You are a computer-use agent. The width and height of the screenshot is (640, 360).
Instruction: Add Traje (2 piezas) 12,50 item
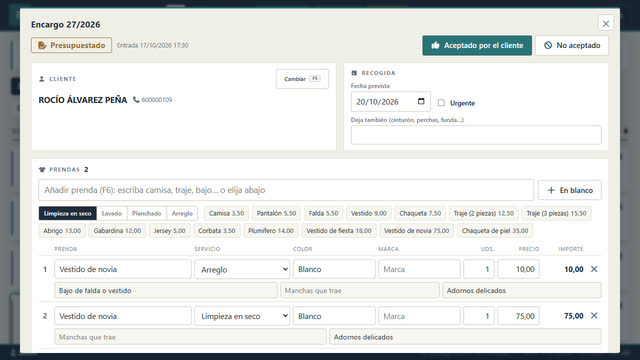[x=484, y=213]
